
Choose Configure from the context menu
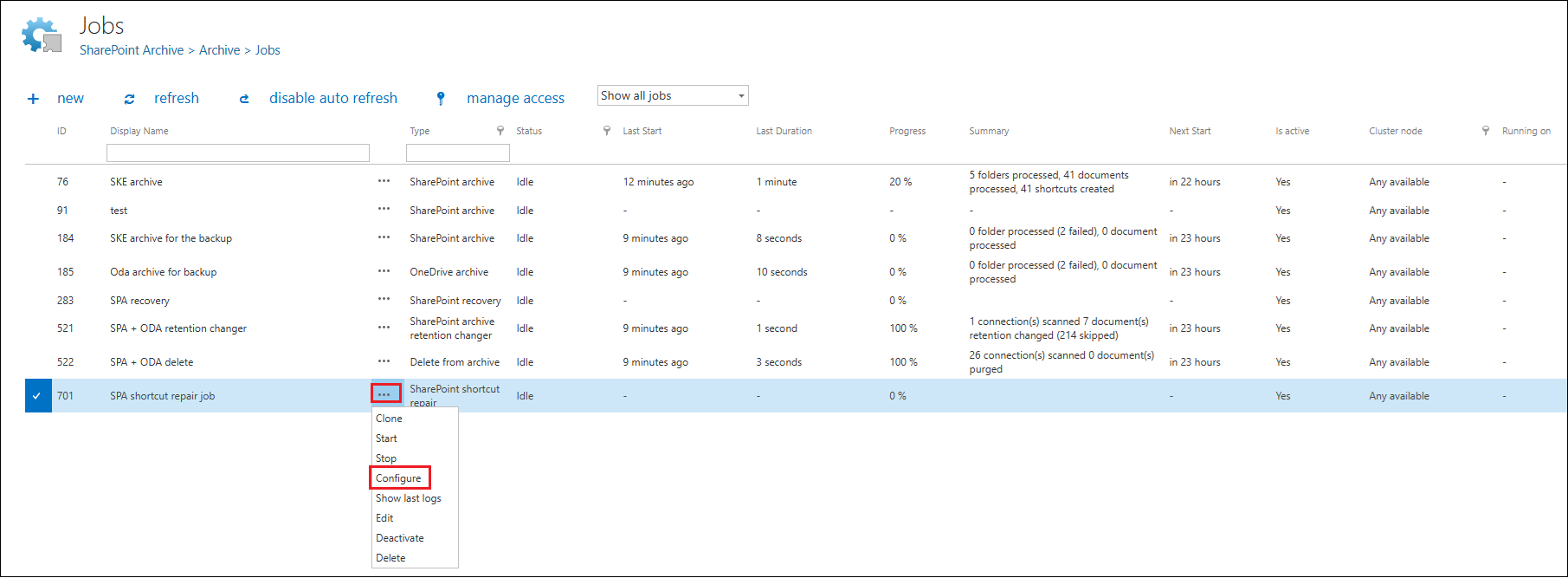tap(398, 478)
